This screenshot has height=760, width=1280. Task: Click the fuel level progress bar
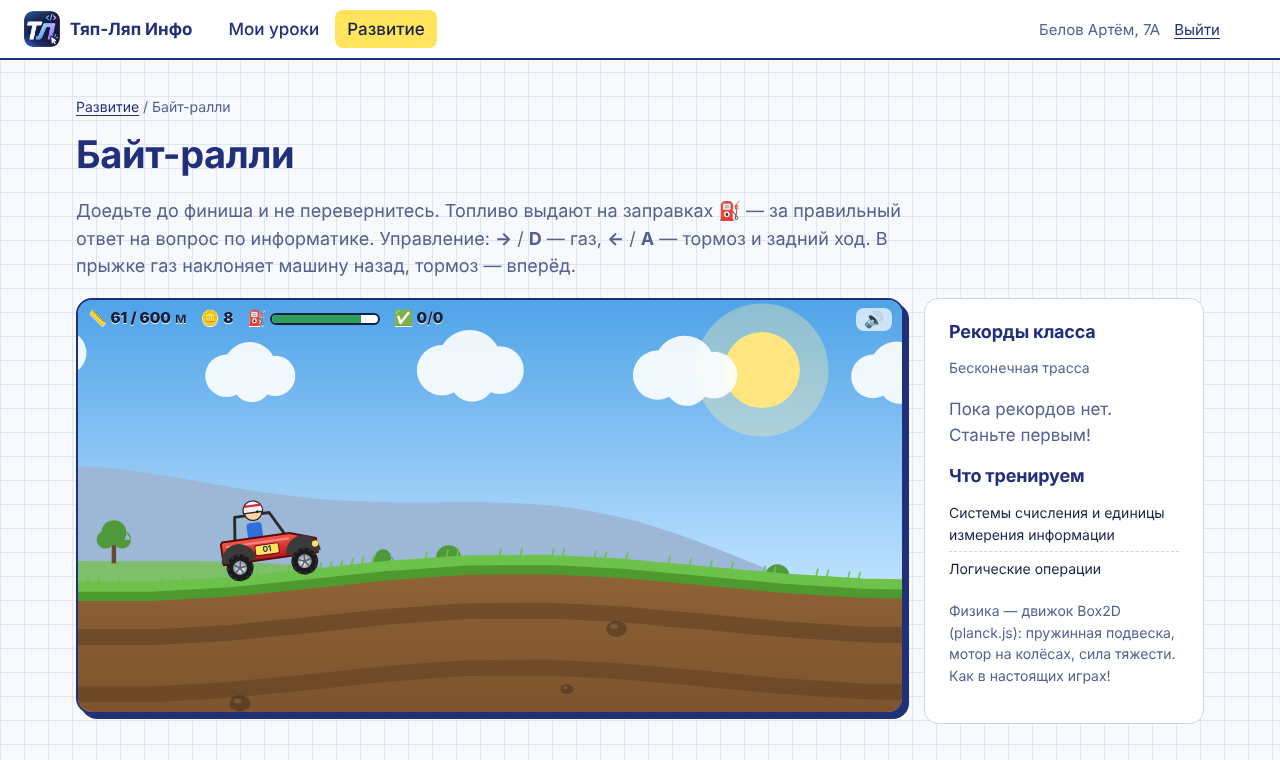325,319
